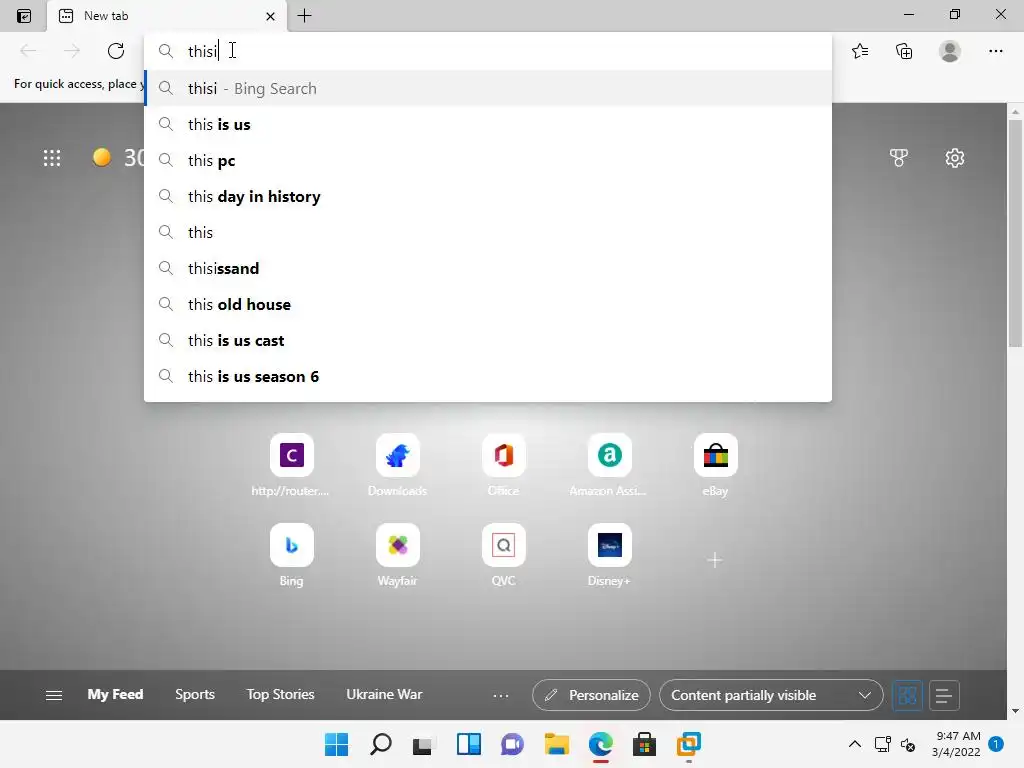Show more feed topics ellipsis
1024x768 pixels.
coord(500,696)
